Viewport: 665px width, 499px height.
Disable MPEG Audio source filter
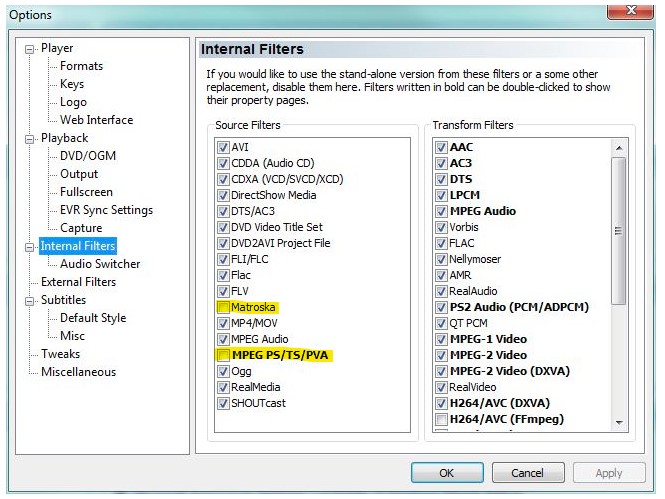point(223,339)
